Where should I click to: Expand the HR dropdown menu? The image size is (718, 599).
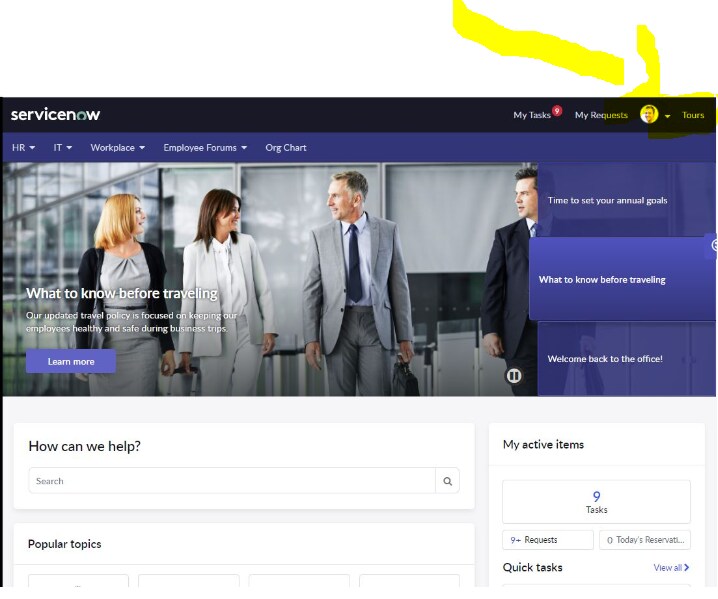[x=23, y=147]
